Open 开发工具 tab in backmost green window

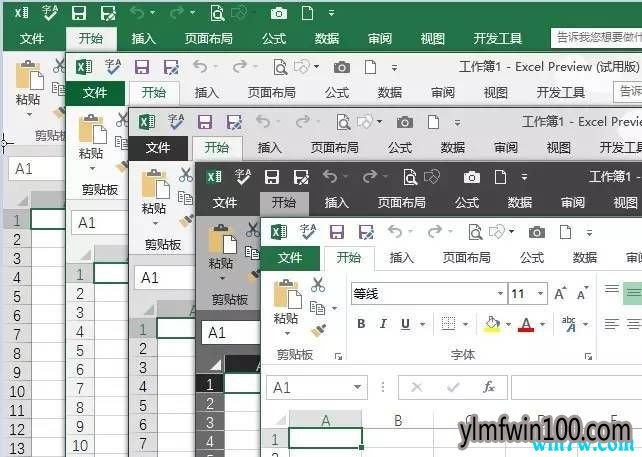[x=497, y=38]
